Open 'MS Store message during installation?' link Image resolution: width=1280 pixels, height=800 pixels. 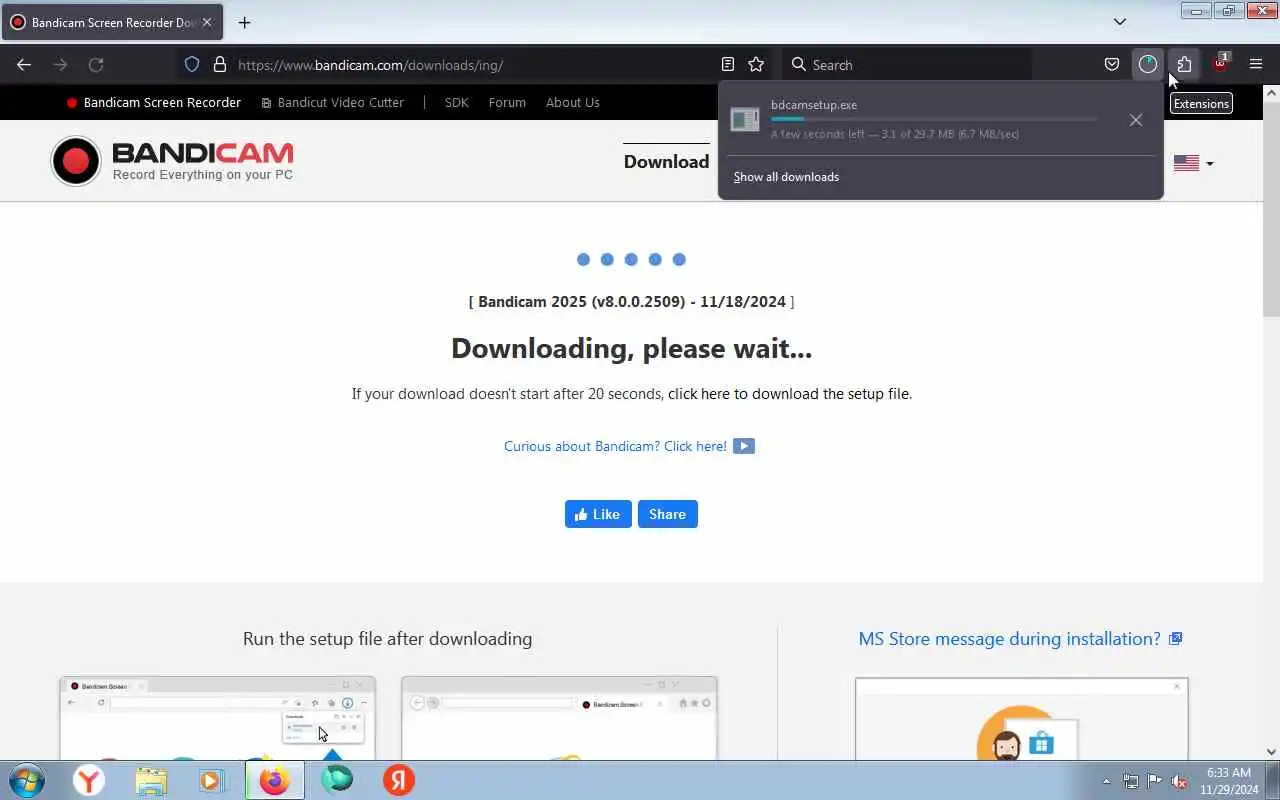[x=1009, y=638]
